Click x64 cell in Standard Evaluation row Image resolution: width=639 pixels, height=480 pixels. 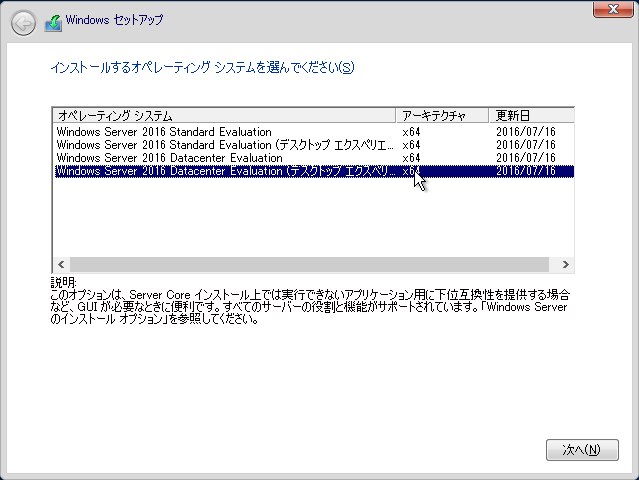tap(411, 132)
